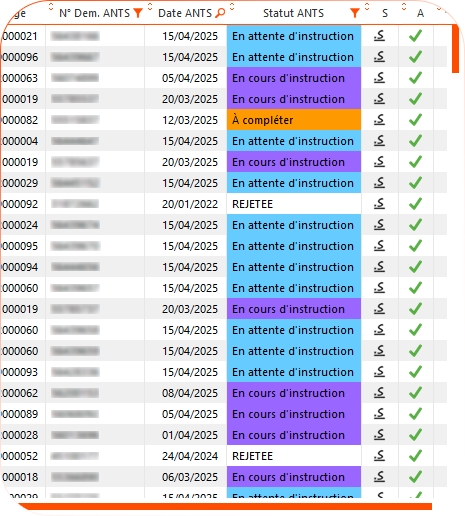Click the signature icon in row 000029
This screenshot has width=465, height=516.
[379, 183]
